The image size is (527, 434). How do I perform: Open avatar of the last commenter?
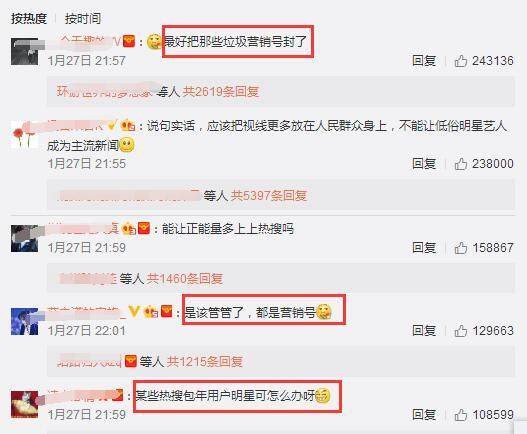click(x=25, y=404)
